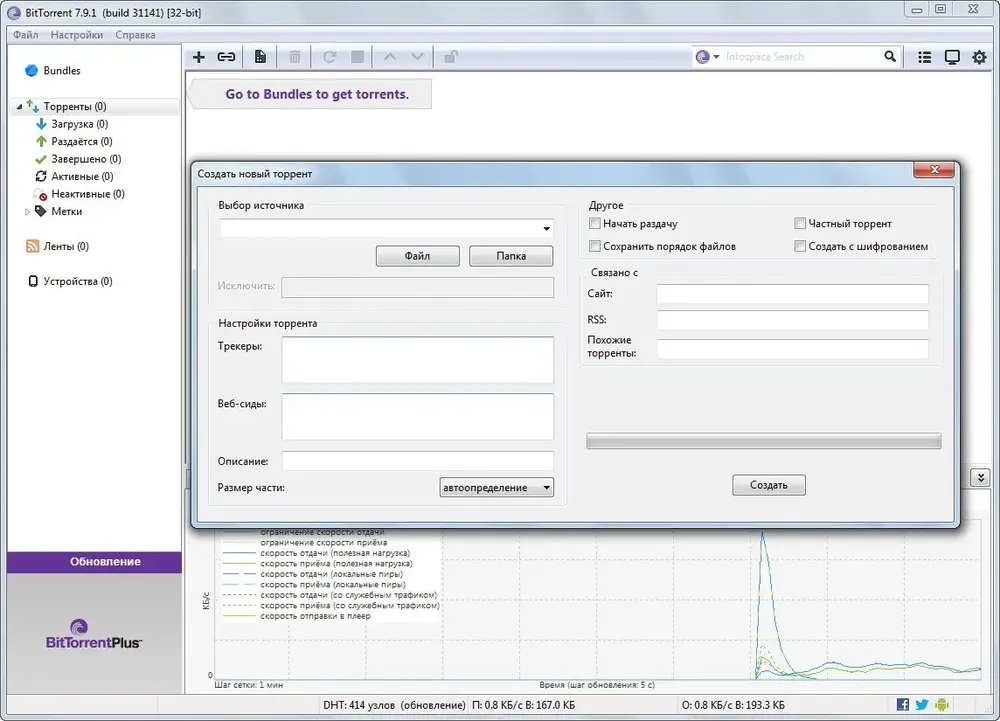Click the Remove torrent trash icon
Viewport: 1000px width, 721px height.
(x=295, y=57)
